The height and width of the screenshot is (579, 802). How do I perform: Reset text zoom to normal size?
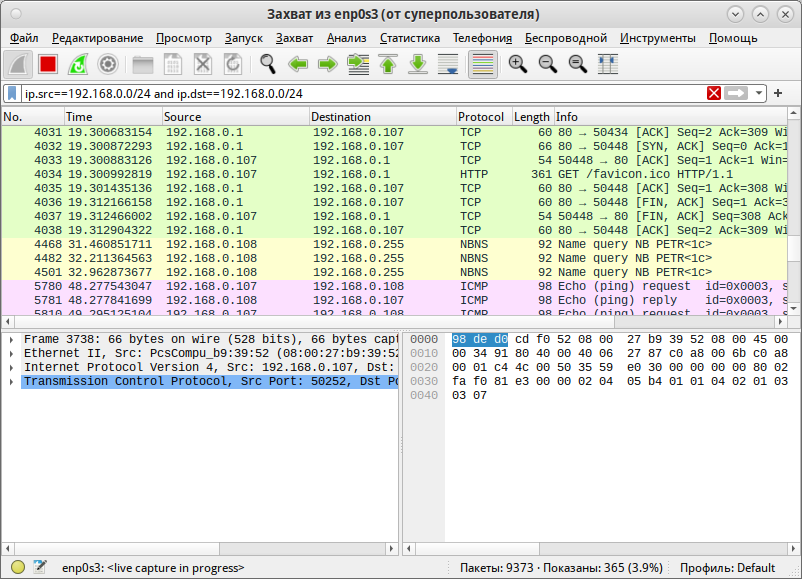coord(577,64)
